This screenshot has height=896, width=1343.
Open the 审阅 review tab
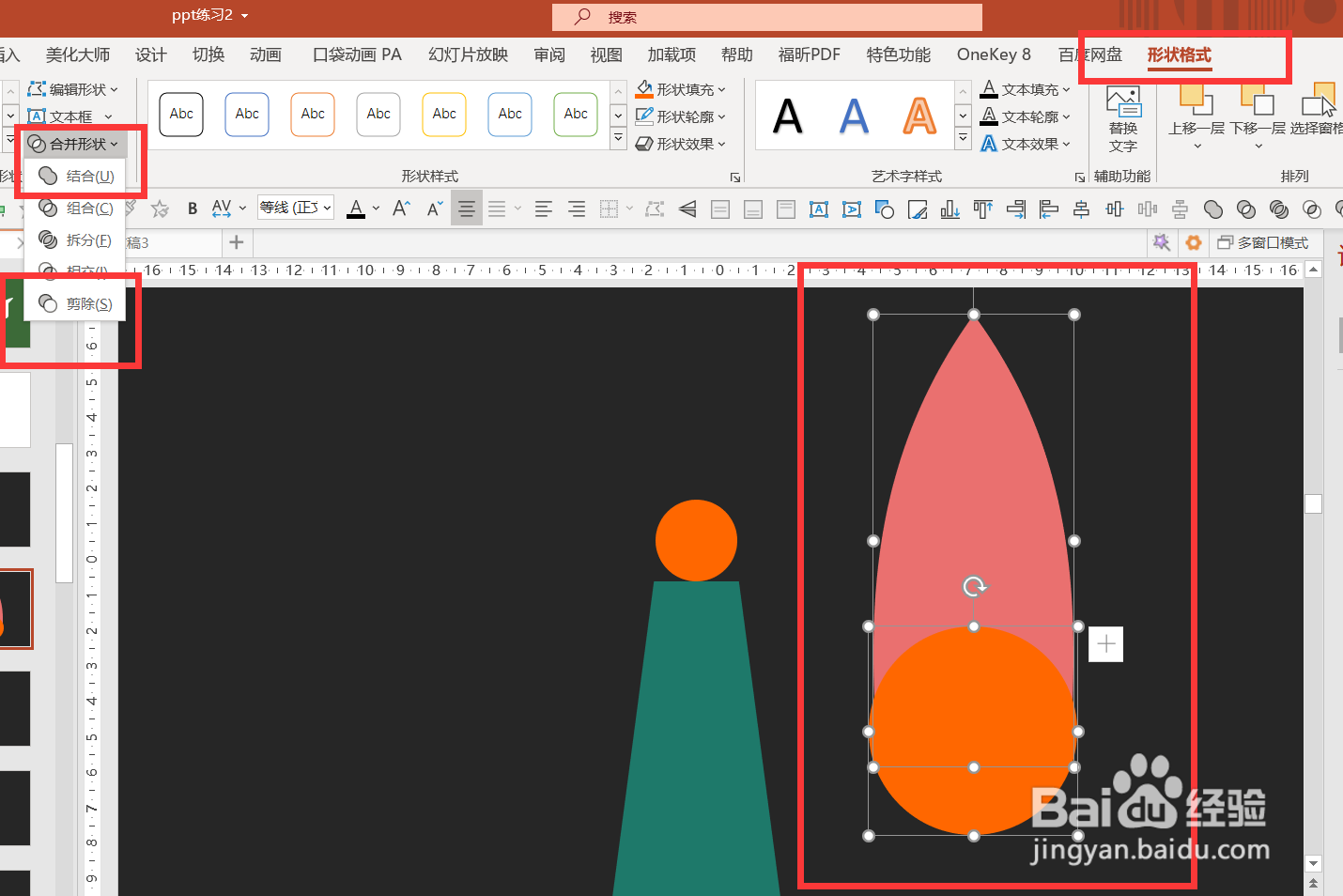(549, 54)
